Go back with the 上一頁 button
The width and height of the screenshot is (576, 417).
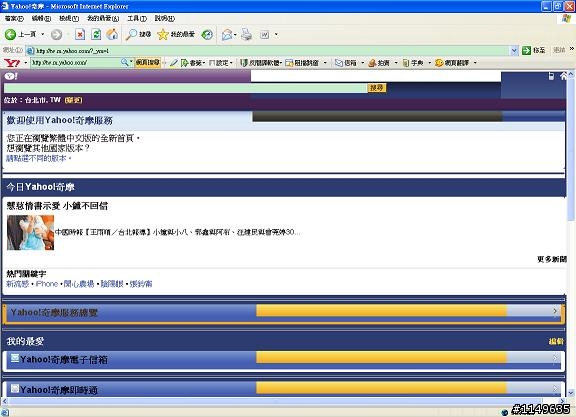(x=20, y=35)
